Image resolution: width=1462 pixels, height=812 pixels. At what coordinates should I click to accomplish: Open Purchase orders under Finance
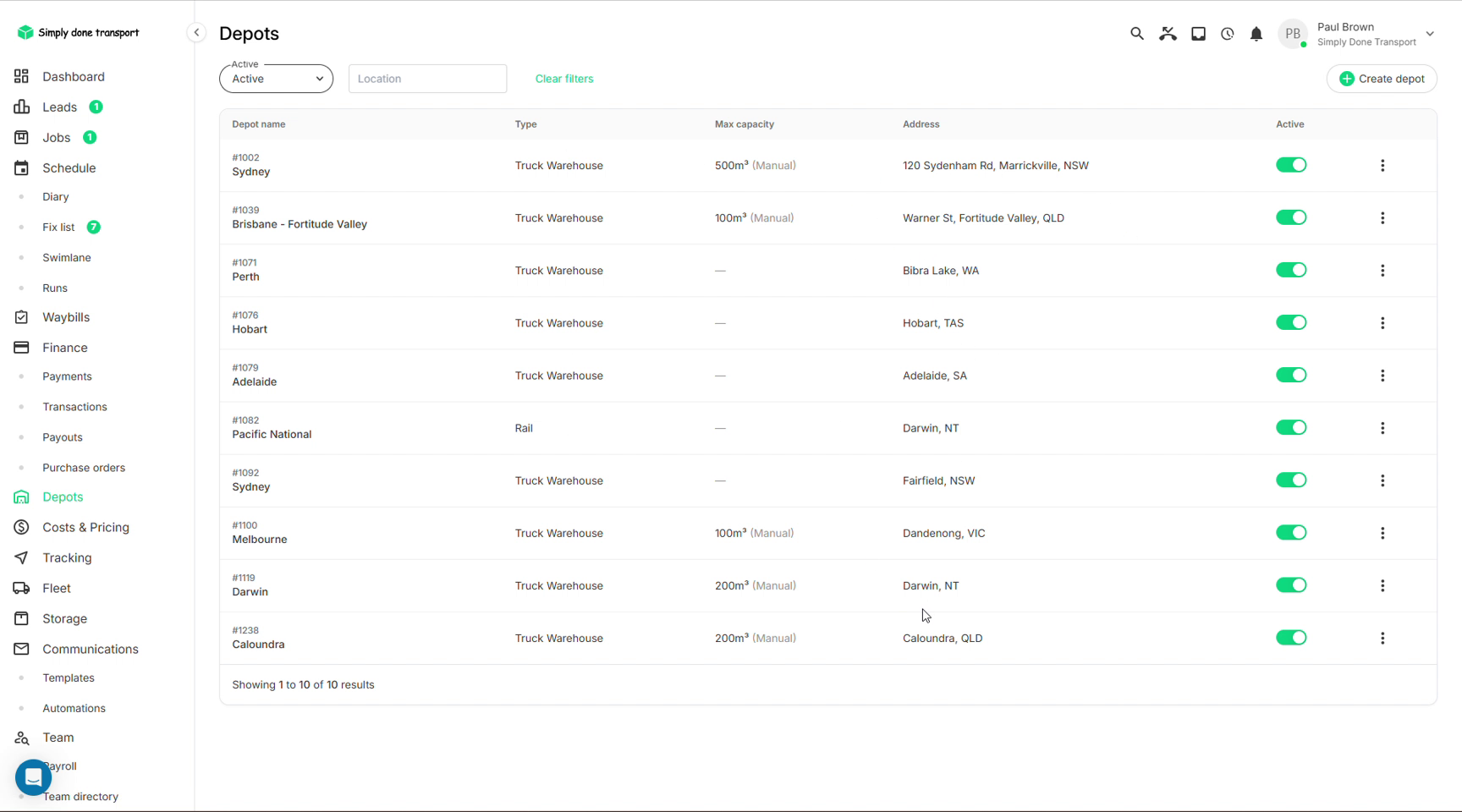[x=84, y=468]
